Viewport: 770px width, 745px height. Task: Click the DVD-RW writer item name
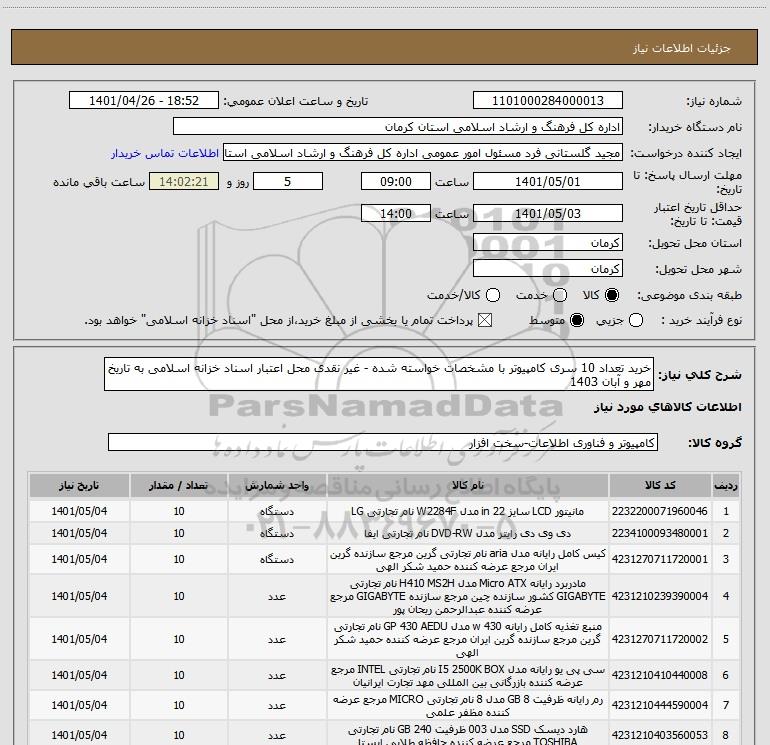pos(468,533)
